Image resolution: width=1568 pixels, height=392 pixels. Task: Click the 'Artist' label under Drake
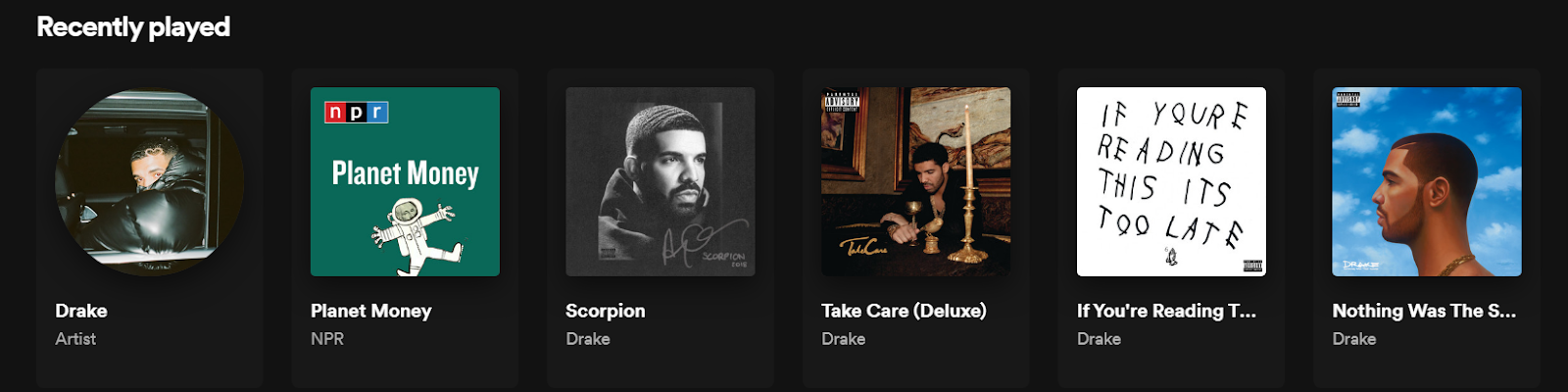(75, 339)
